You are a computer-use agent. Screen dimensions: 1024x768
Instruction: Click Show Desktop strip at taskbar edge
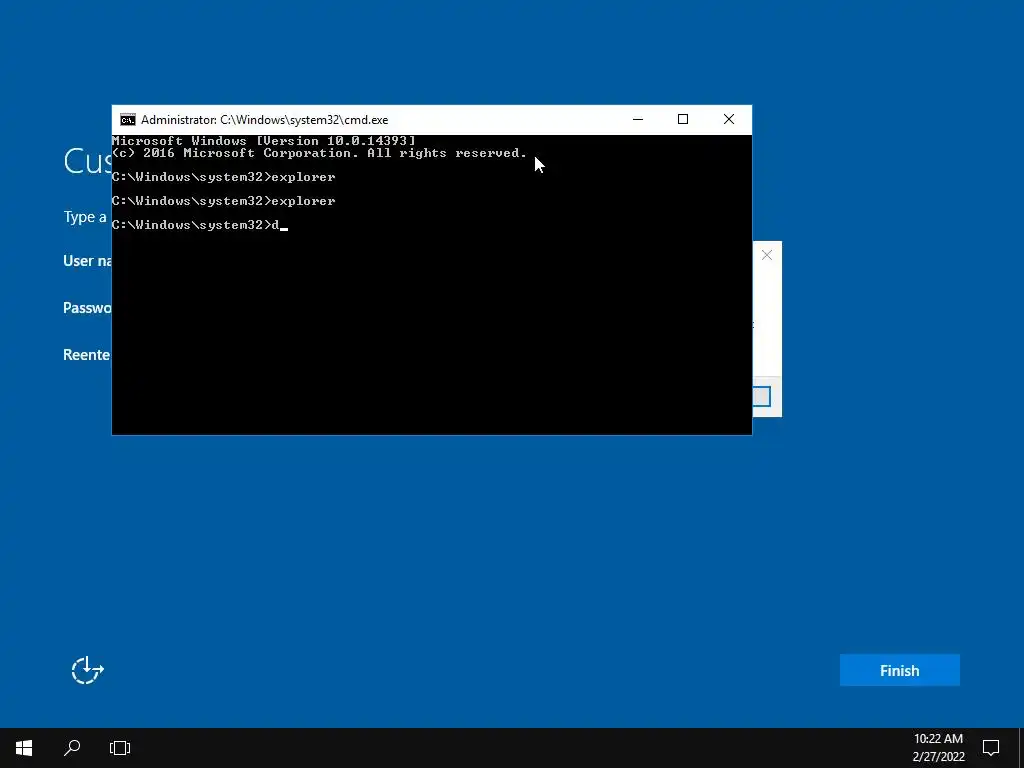1021,748
